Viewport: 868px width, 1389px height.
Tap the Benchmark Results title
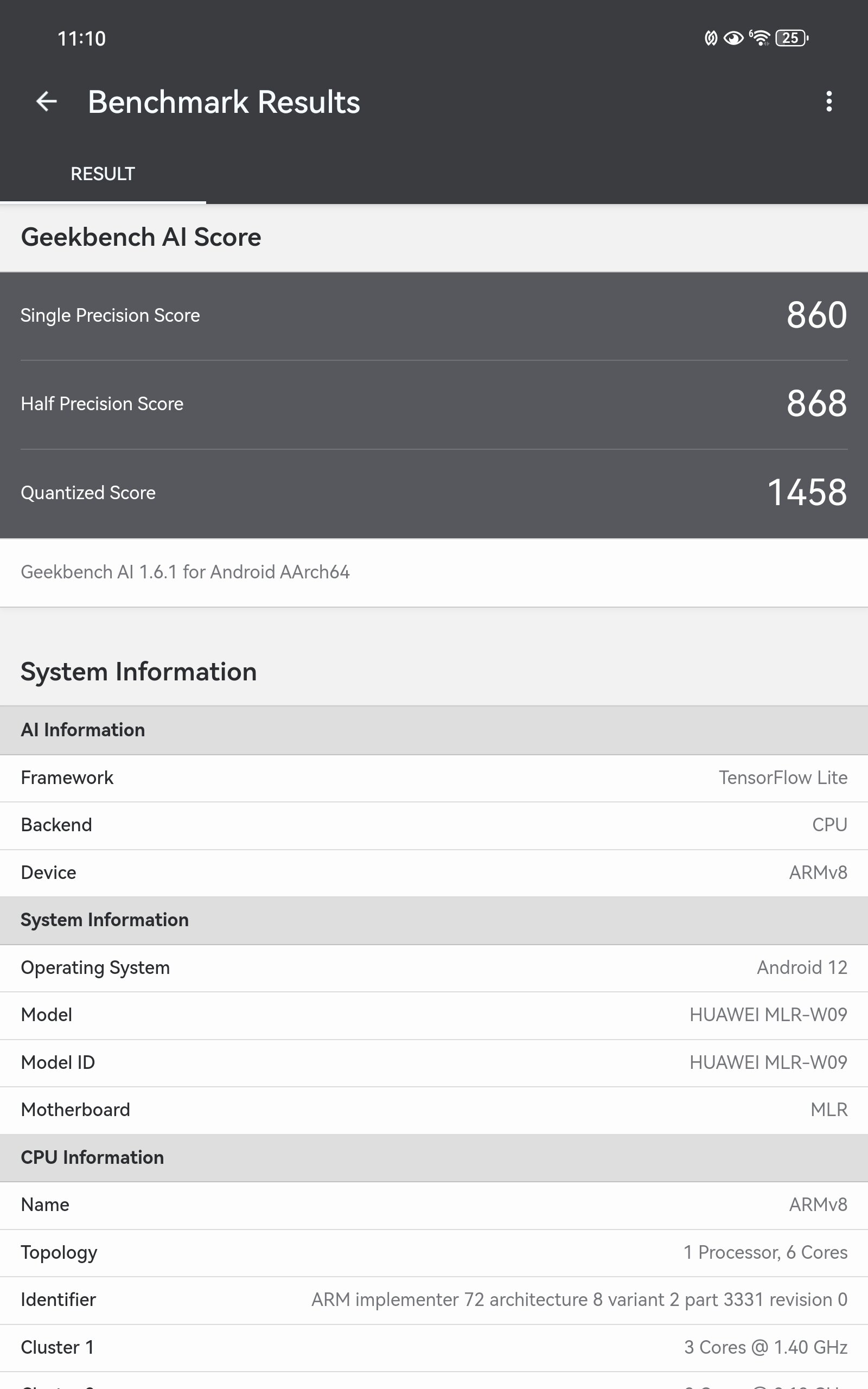point(224,102)
